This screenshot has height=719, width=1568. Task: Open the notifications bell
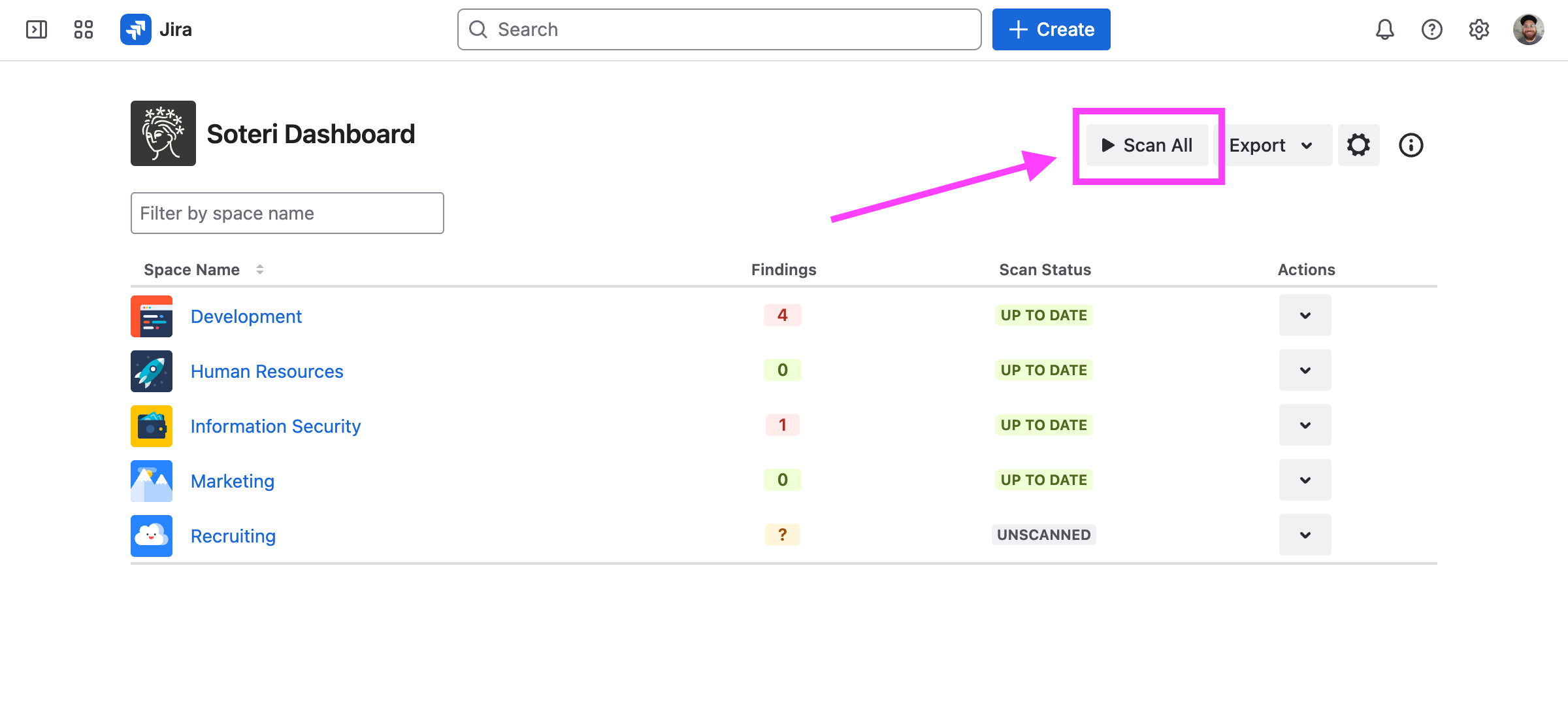[1384, 29]
